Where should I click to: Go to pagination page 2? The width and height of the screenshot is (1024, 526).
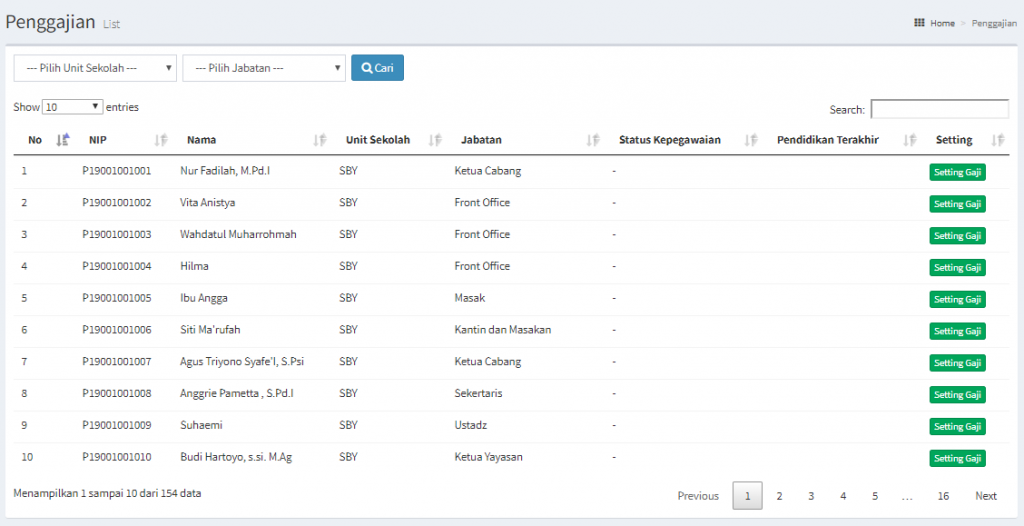tap(779, 496)
